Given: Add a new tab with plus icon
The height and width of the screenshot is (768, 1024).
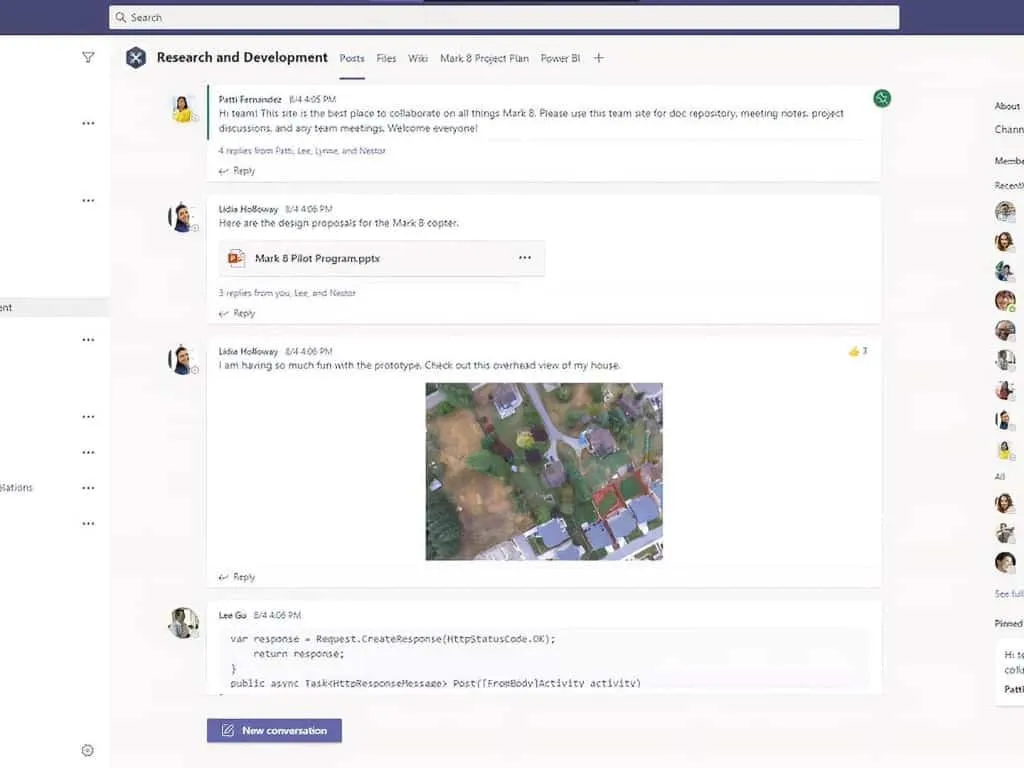Looking at the screenshot, I should coord(599,58).
